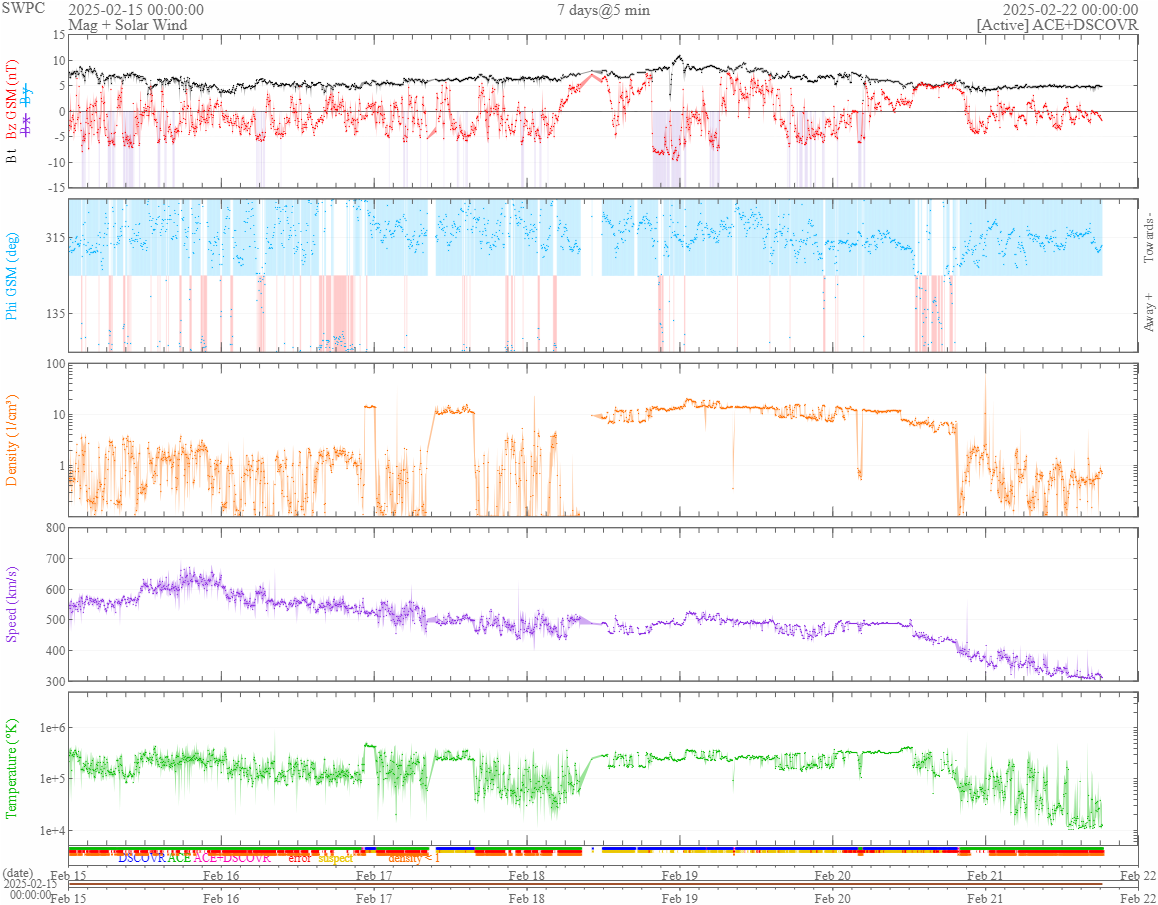Screen dimensions: 1158x905
Task: Click the magenta ACE+DSCOVR legend entry
Action: (x=232, y=858)
